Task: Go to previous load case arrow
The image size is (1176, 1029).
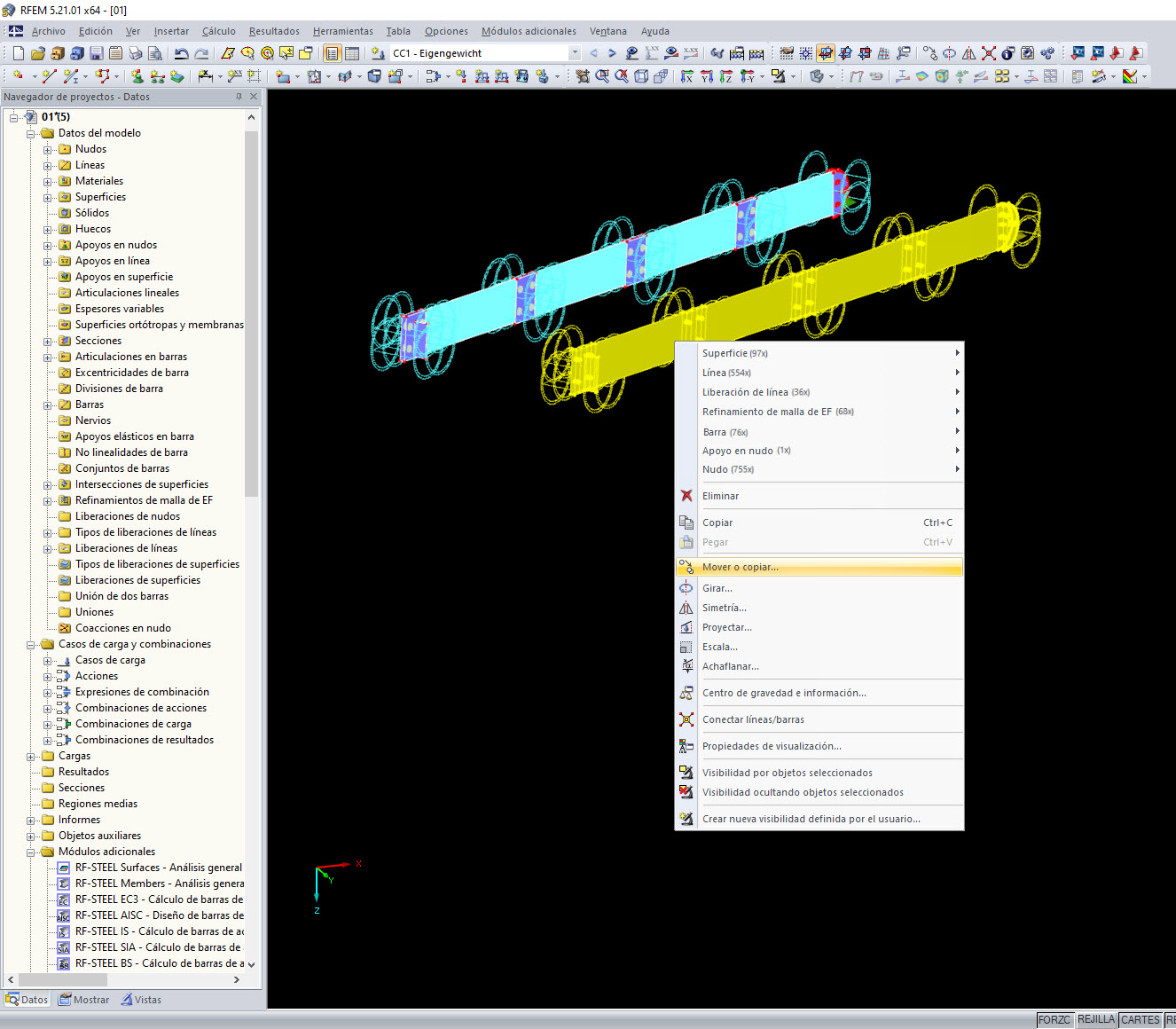Action: point(593,53)
